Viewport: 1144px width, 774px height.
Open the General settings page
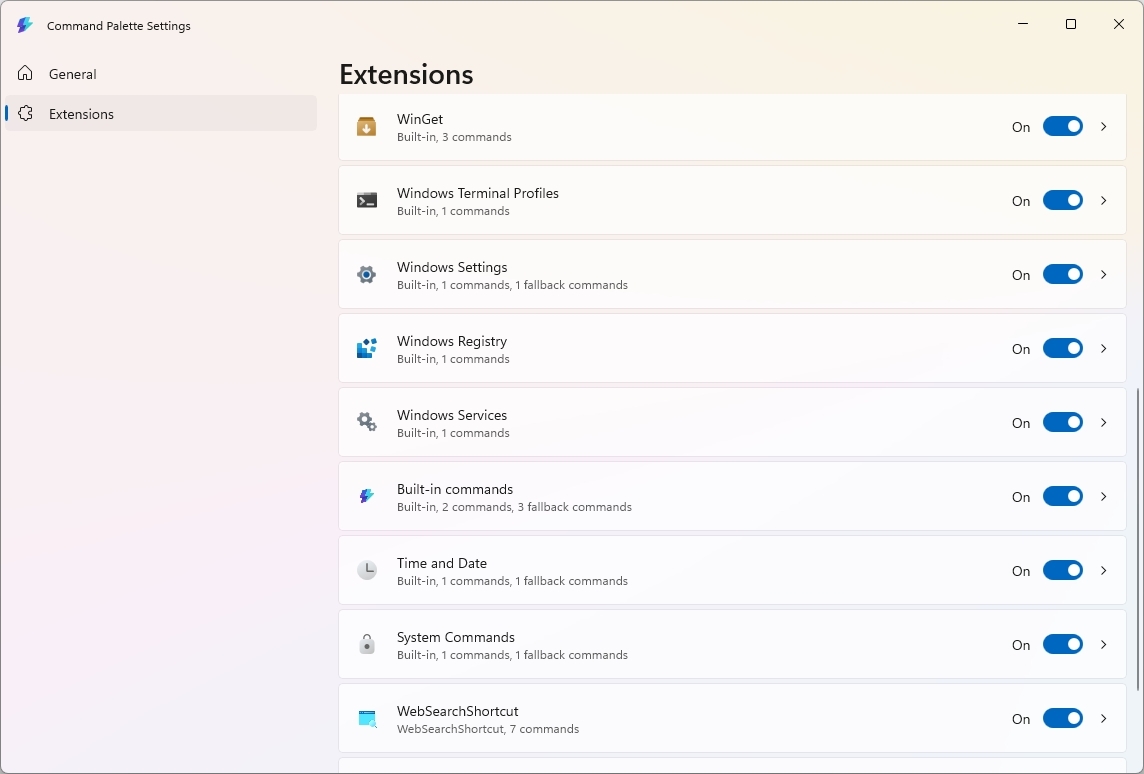pos(73,73)
